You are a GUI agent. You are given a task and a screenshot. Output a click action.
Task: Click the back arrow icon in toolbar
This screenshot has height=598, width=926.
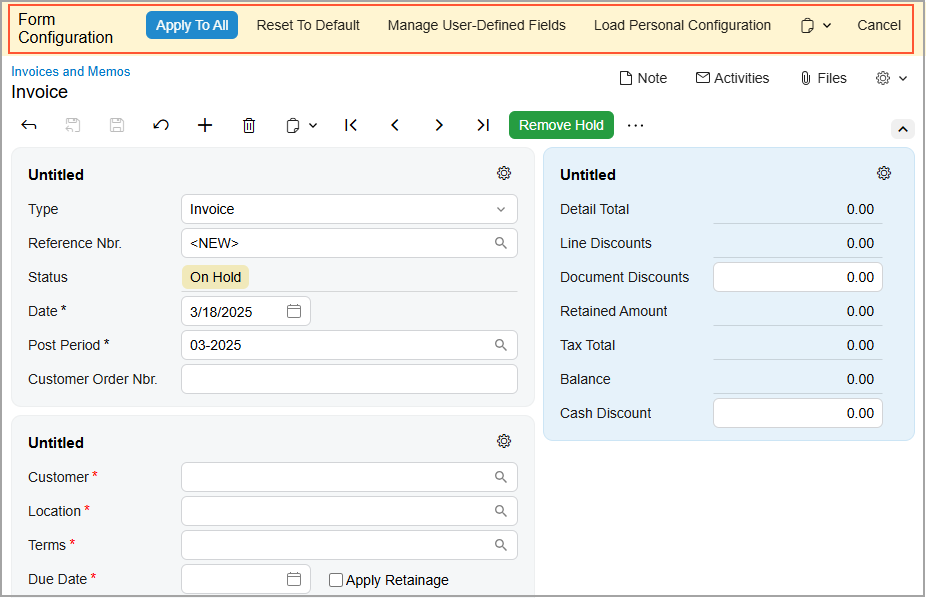(x=29, y=125)
